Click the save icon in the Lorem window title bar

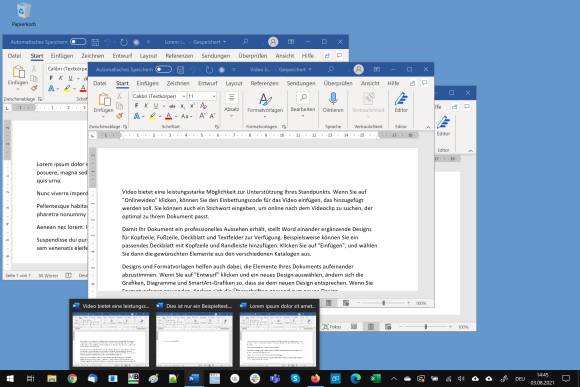[x=95, y=42]
